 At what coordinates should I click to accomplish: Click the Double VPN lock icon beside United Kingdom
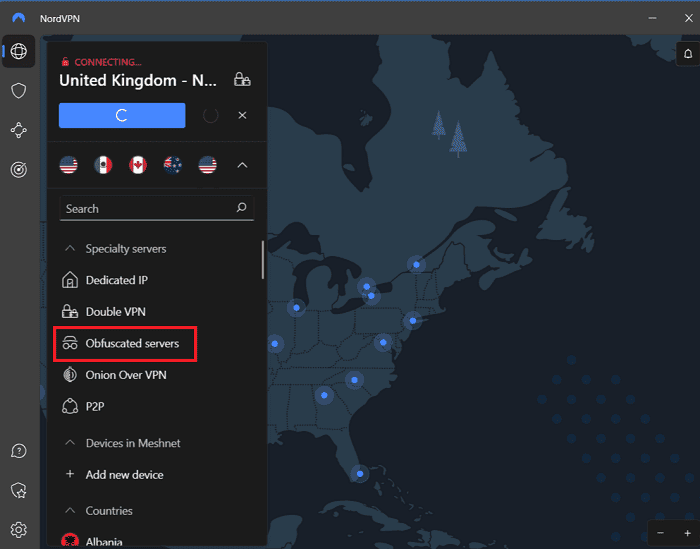(x=241, y=79)
